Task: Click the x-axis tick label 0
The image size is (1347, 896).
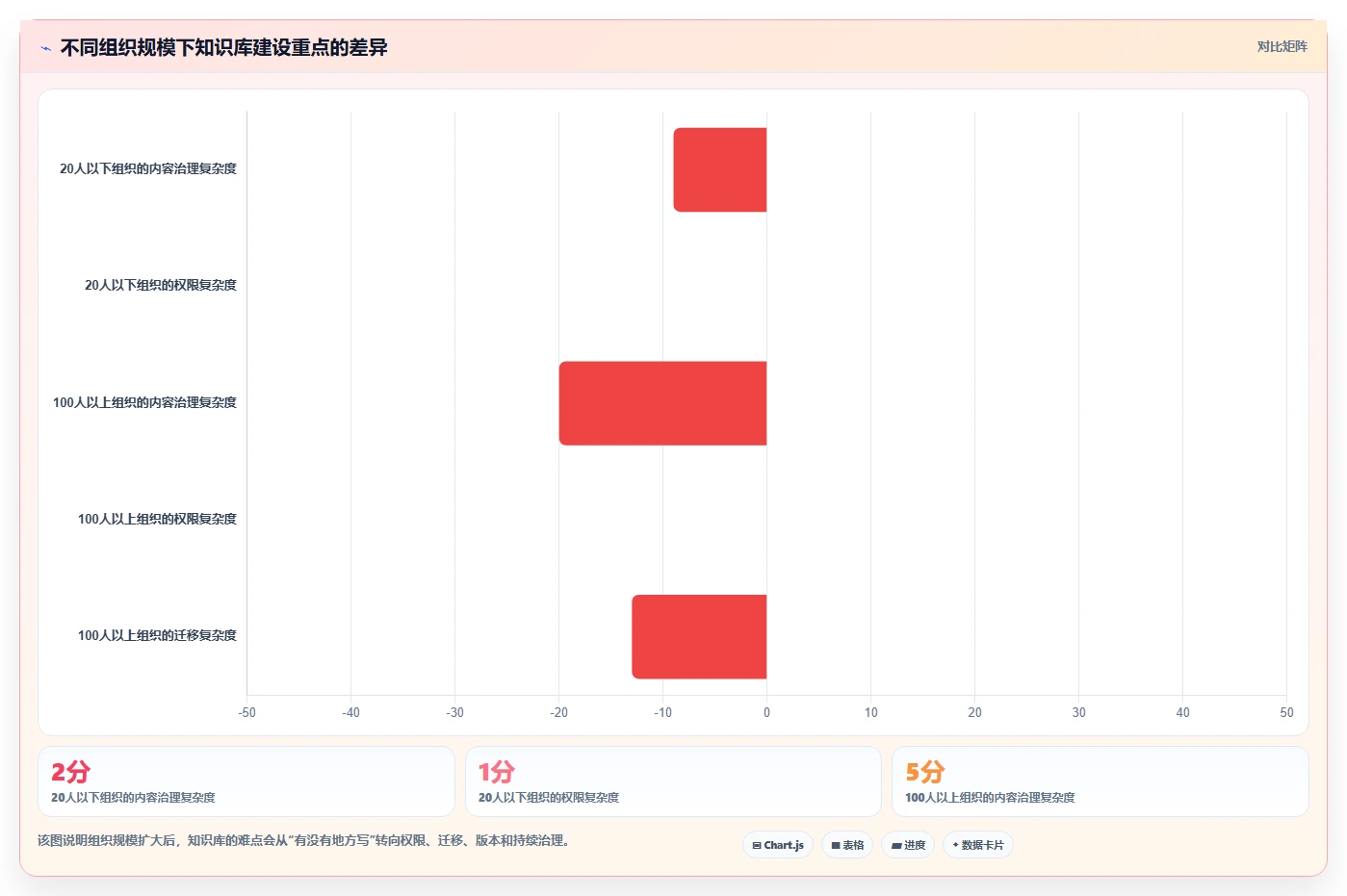Action: tap(766, 712)
